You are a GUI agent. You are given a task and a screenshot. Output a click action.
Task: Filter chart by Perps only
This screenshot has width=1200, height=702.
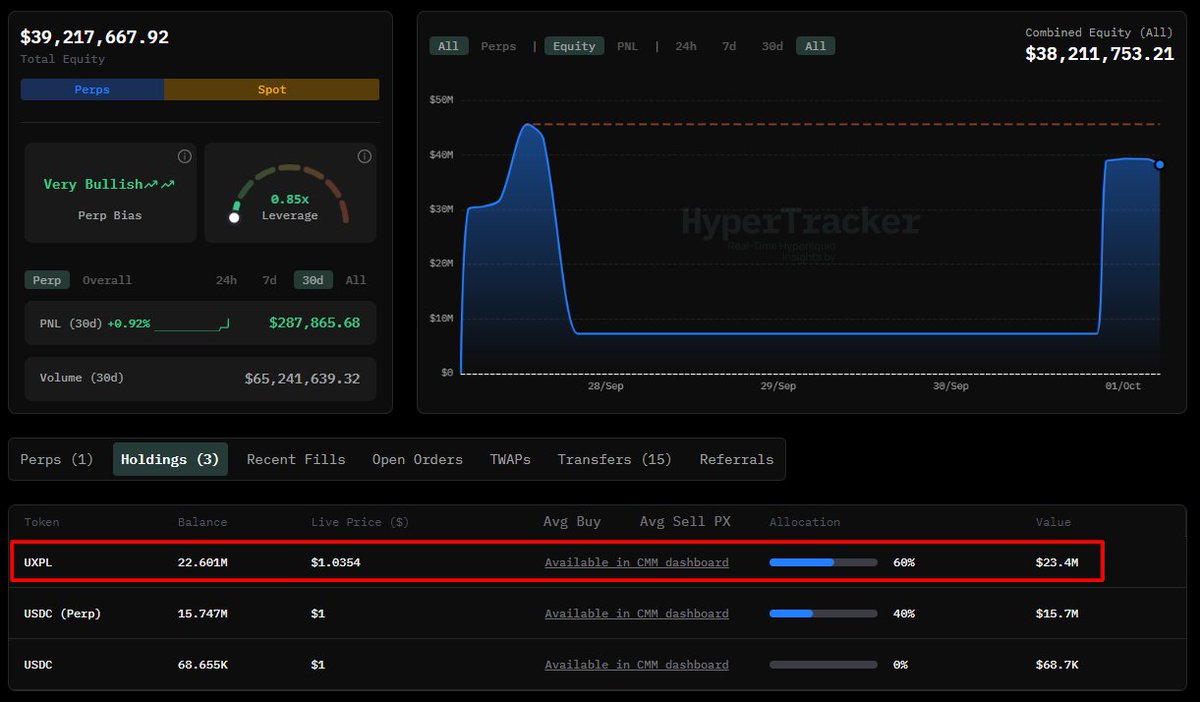tap(499, 46)
